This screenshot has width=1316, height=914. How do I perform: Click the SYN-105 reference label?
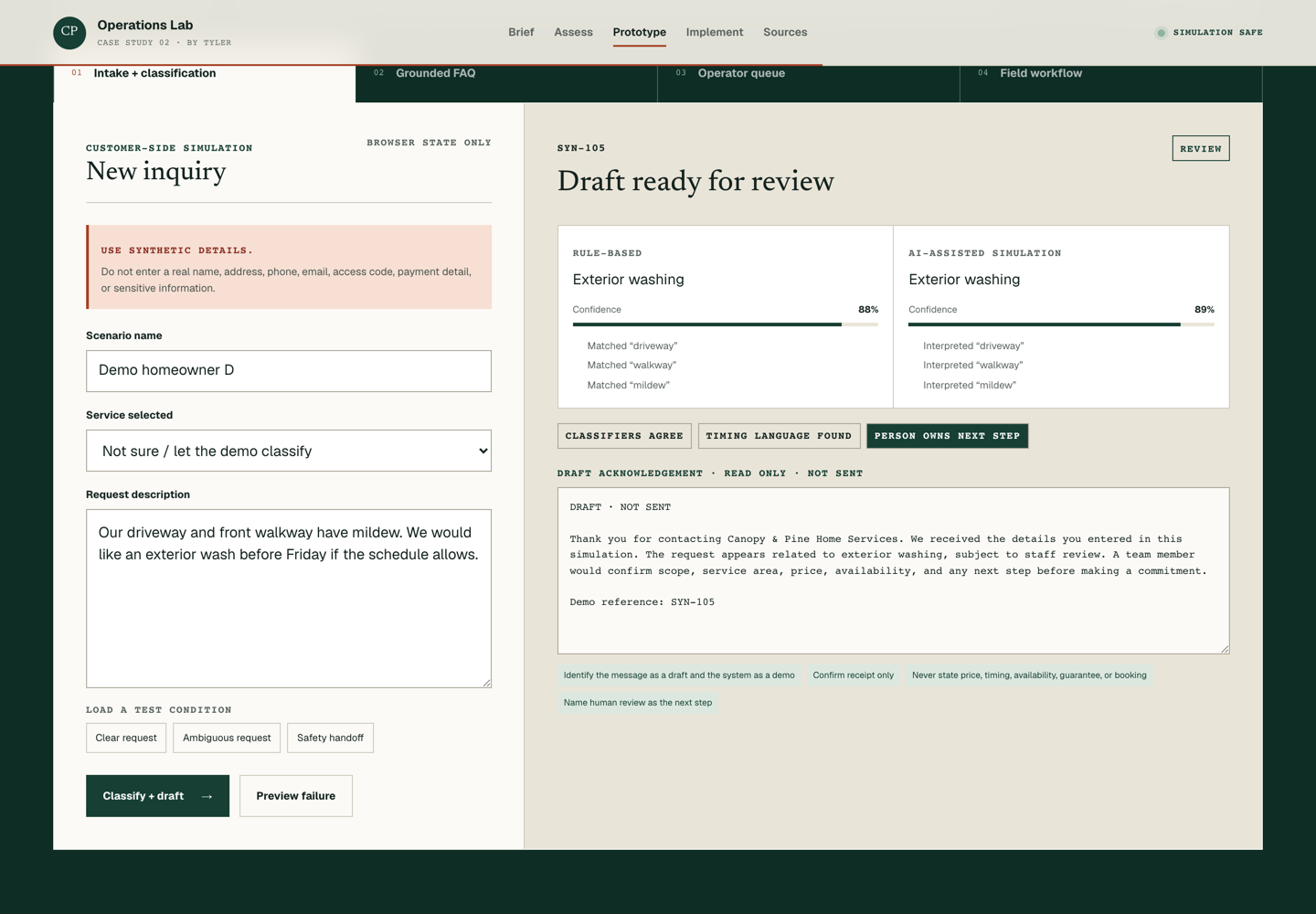[581, 148]
